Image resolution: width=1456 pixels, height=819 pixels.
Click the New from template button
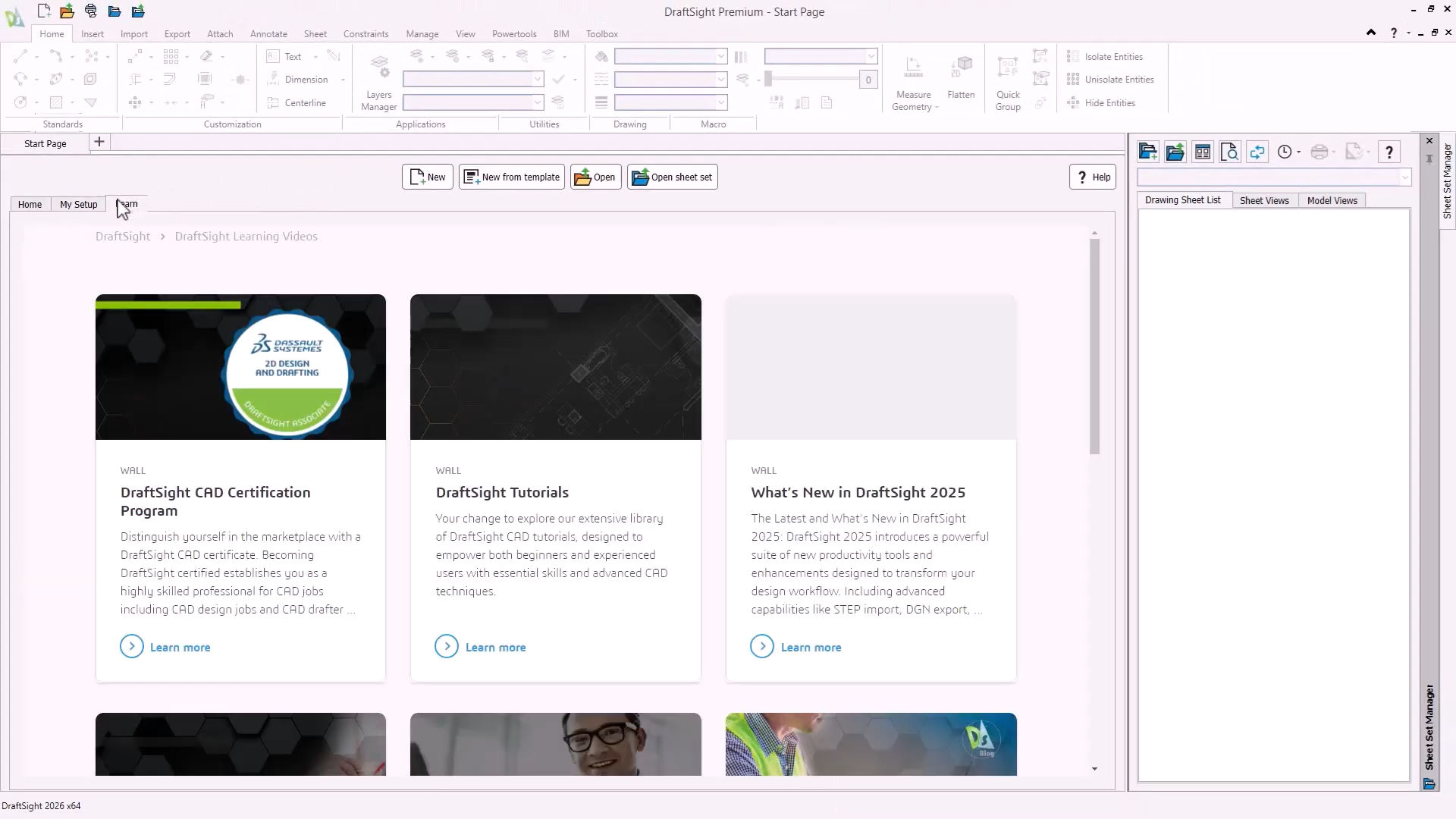pyautogui.click(x=512, y=177)
